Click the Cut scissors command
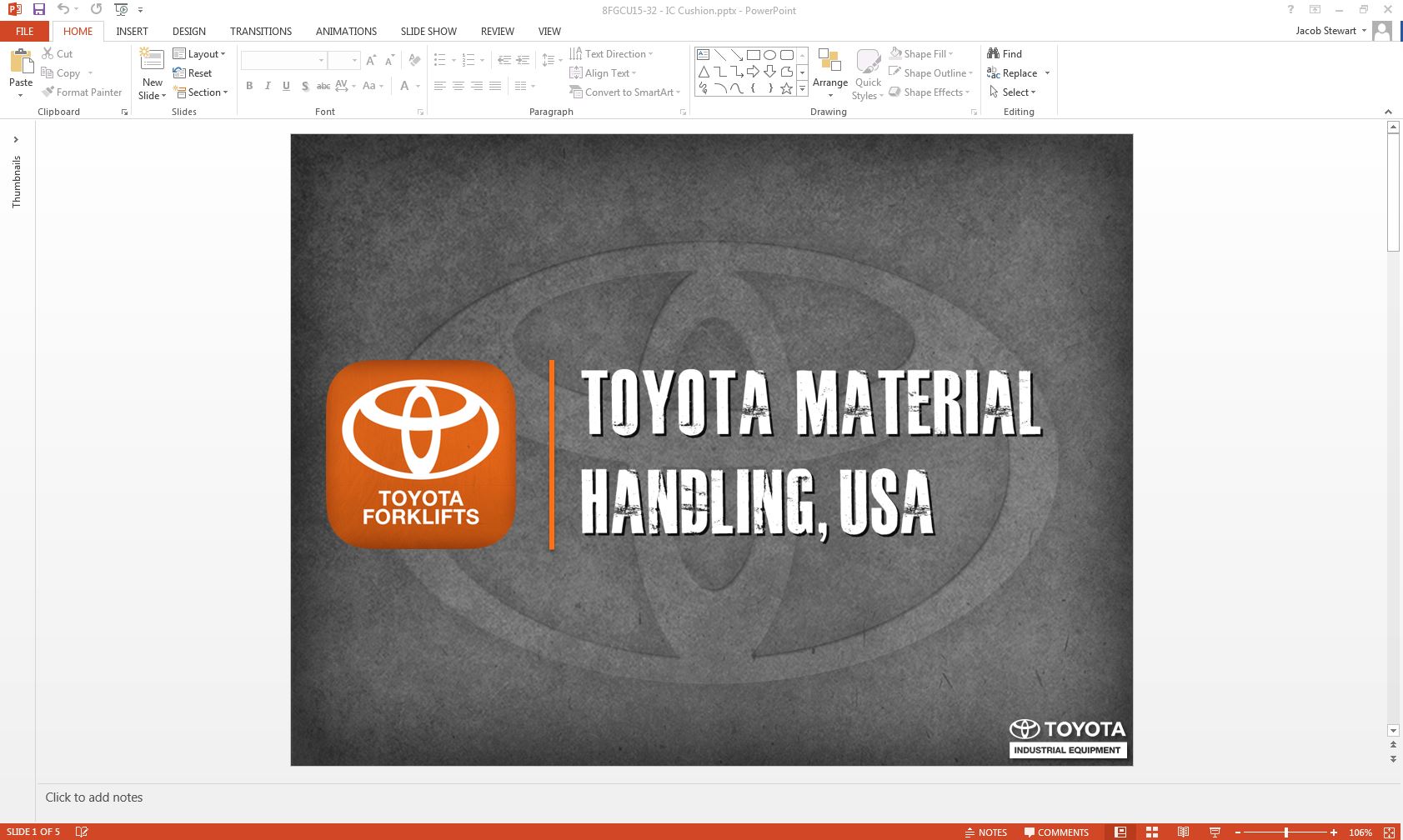 pos(58,53)
